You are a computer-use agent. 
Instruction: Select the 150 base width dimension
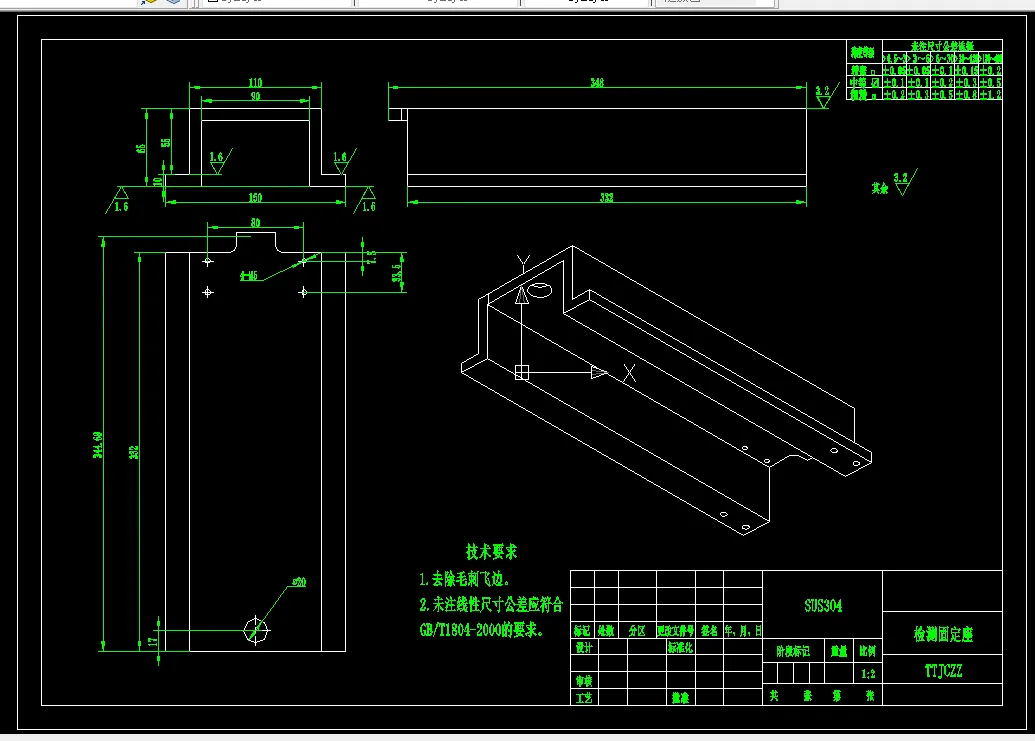[x=255, y=197]
